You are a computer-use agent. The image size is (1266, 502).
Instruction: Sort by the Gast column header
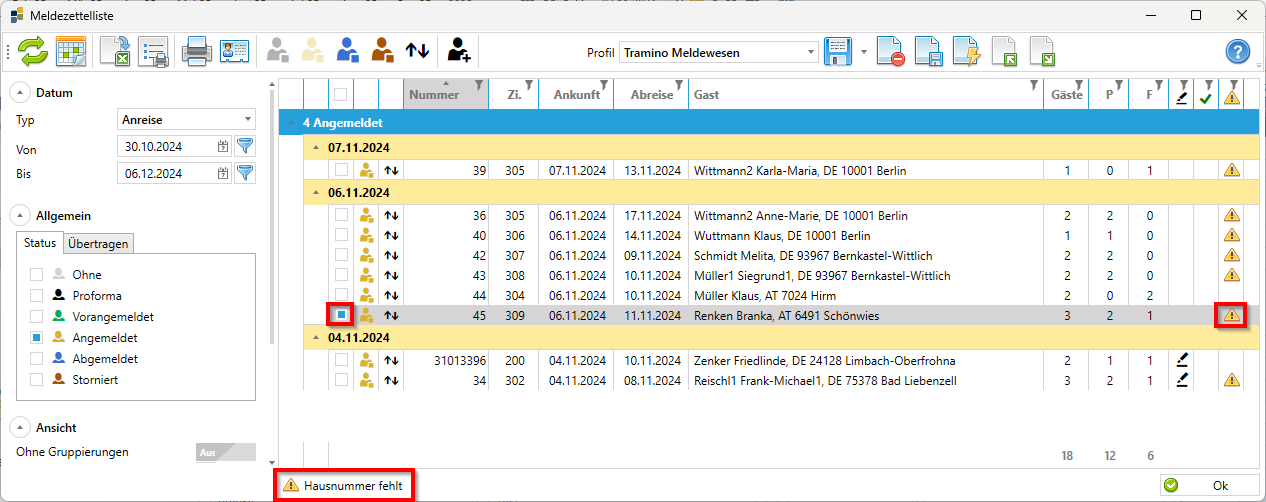[866, 94]
